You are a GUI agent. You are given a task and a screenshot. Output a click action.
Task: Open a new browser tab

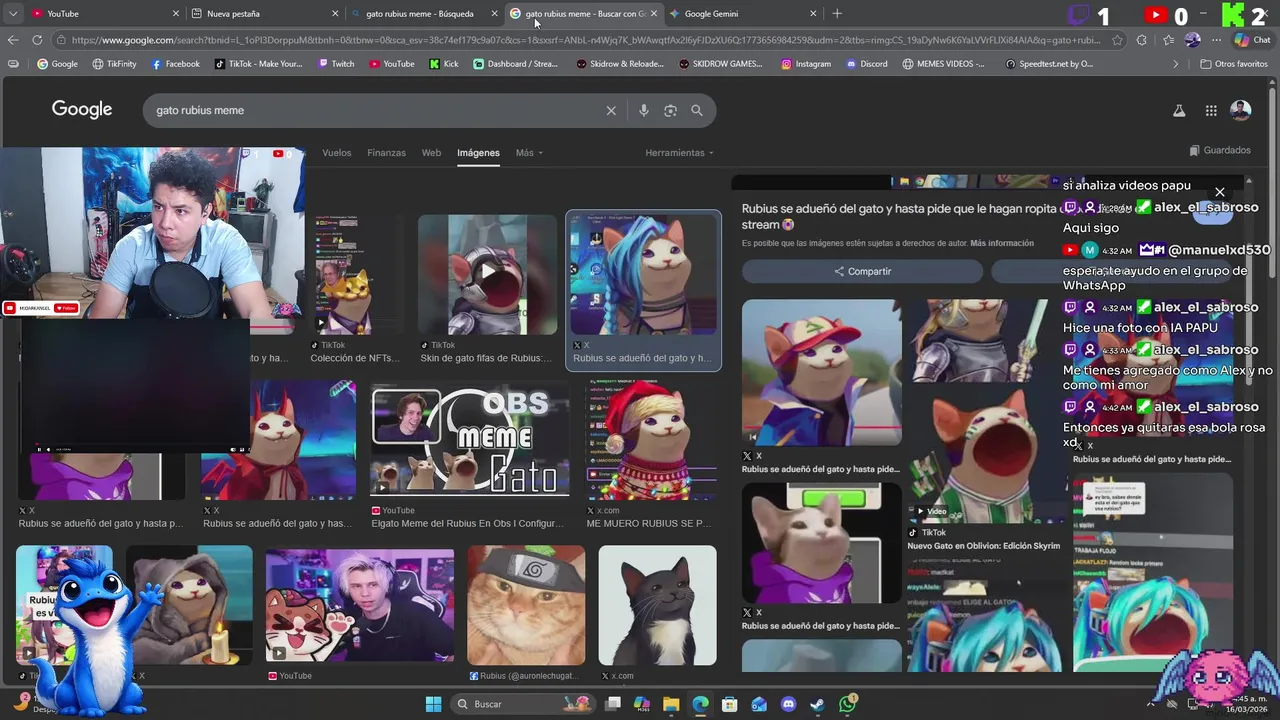coord(837,13)
